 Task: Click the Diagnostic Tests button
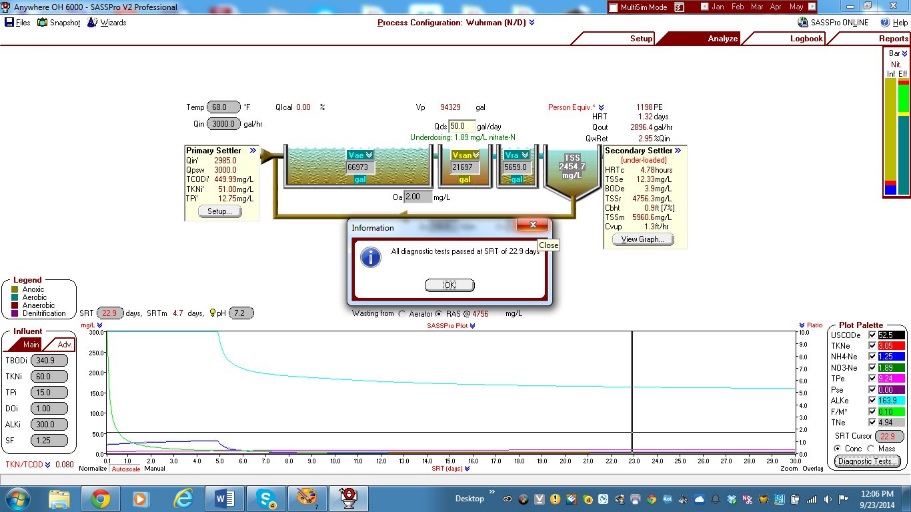(x=866, y=460)
